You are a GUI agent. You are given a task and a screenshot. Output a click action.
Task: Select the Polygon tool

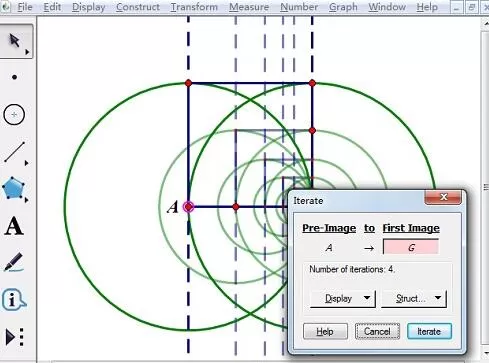[x=14, y=189]
